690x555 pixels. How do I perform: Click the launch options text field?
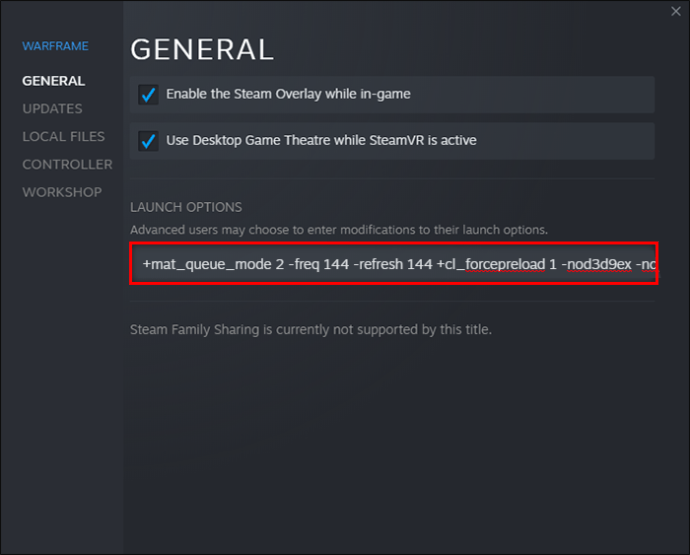coord(393,265)
